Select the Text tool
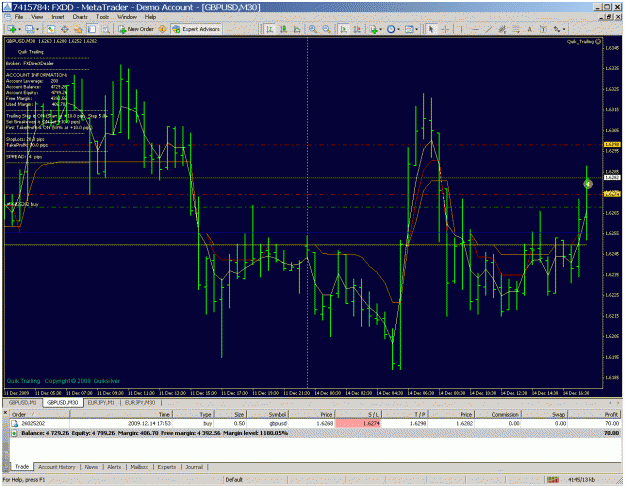Screen dimensions: 625x486 click(x=529, y=29)
